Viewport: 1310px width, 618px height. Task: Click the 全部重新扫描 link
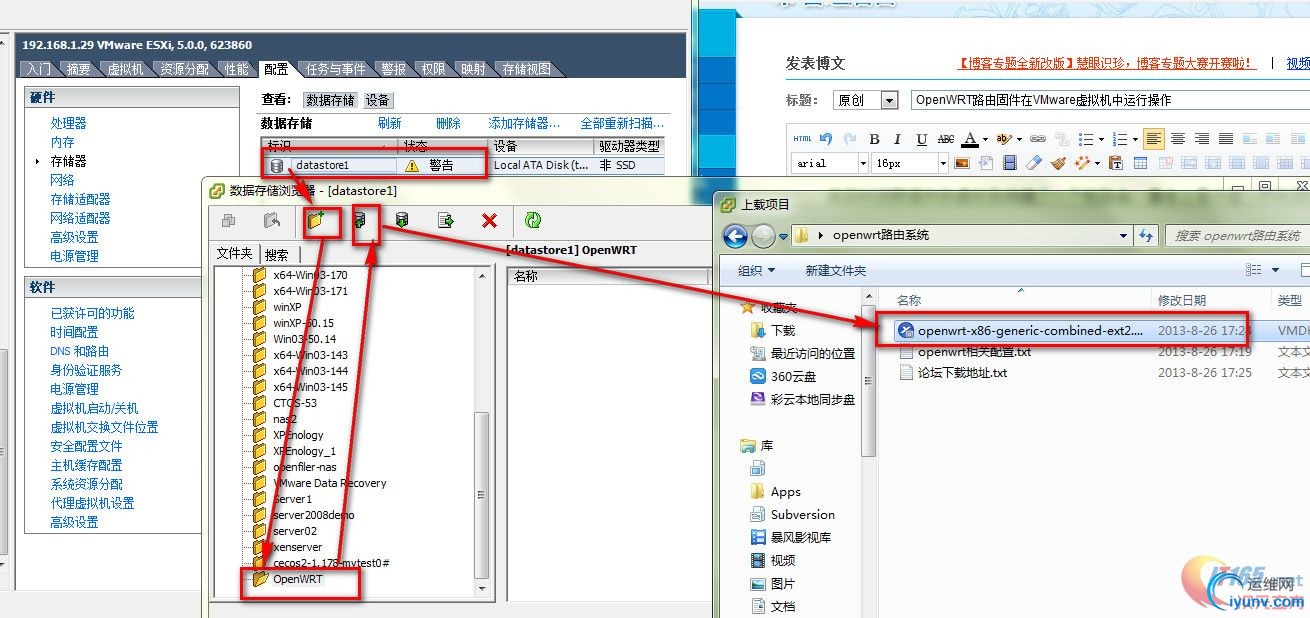(622, 123)
